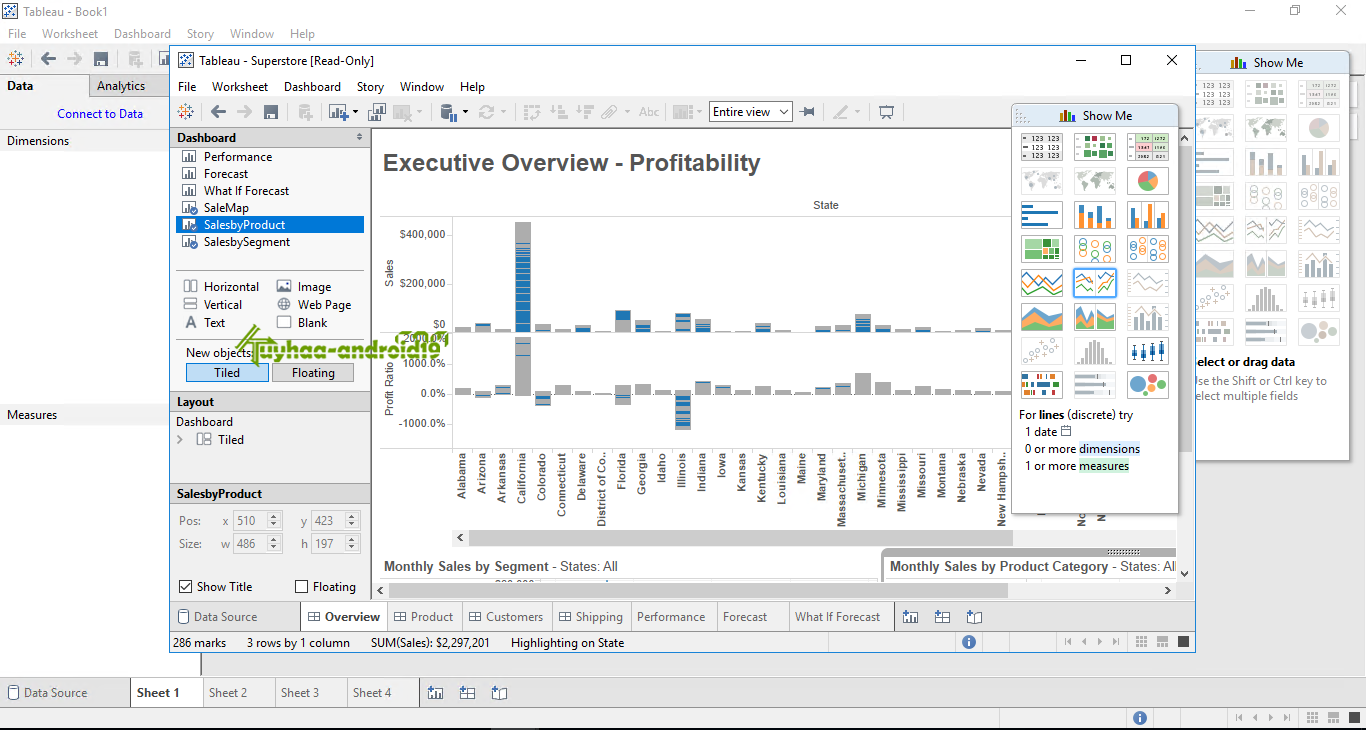The image size is (1366, 730).
Task: Save workbook using Superstore toolbar disk icon
Action: click(271, 112)
